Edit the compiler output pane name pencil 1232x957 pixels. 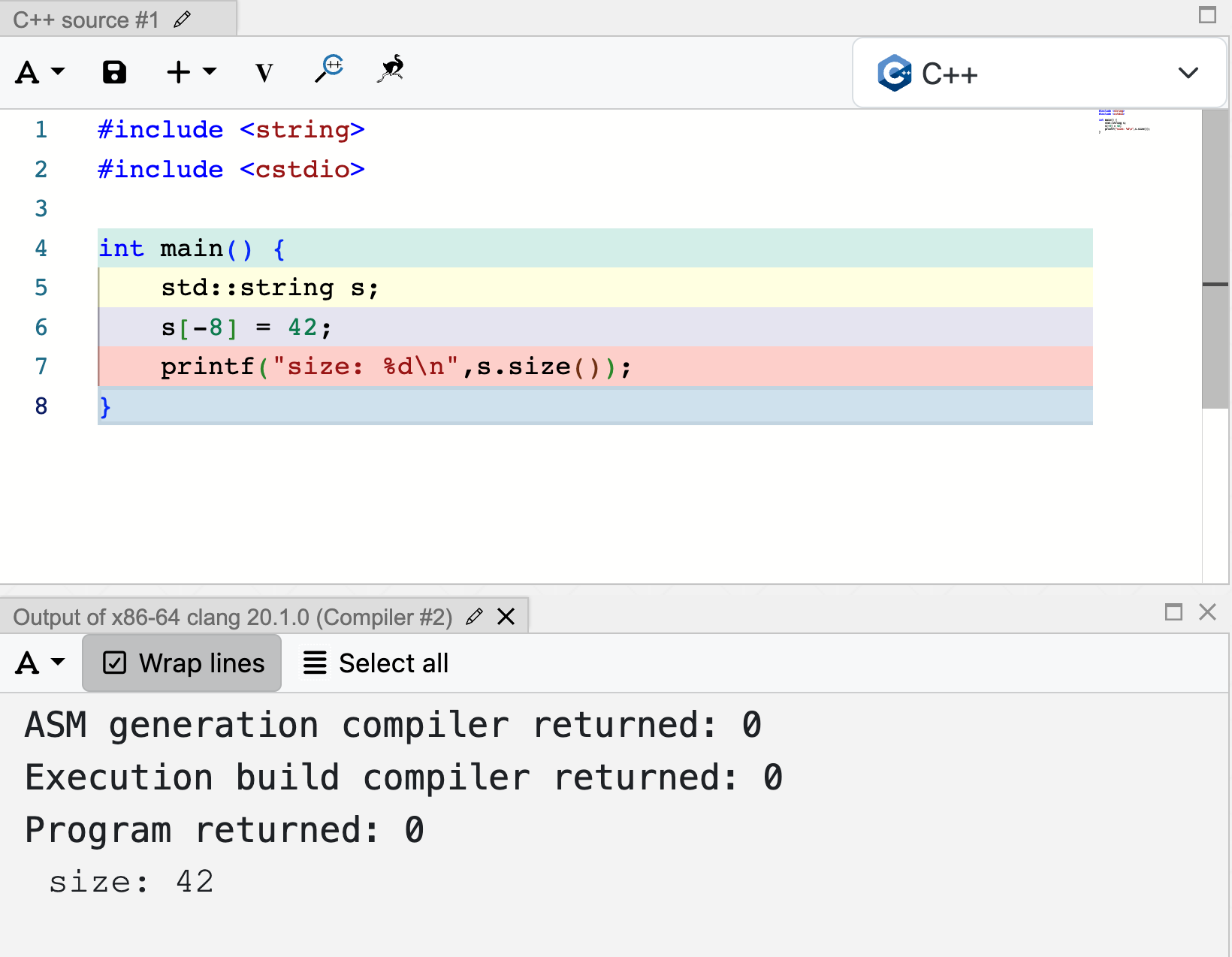pyautogui.click(x=474, y=617)
